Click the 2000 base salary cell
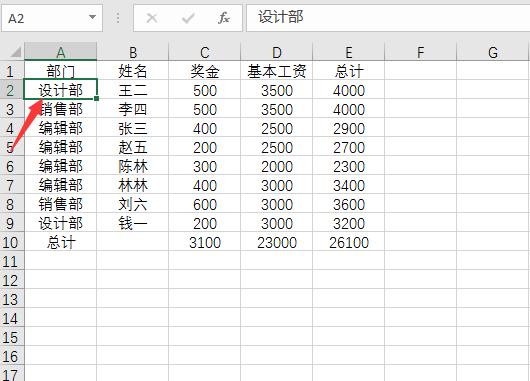 276,166
